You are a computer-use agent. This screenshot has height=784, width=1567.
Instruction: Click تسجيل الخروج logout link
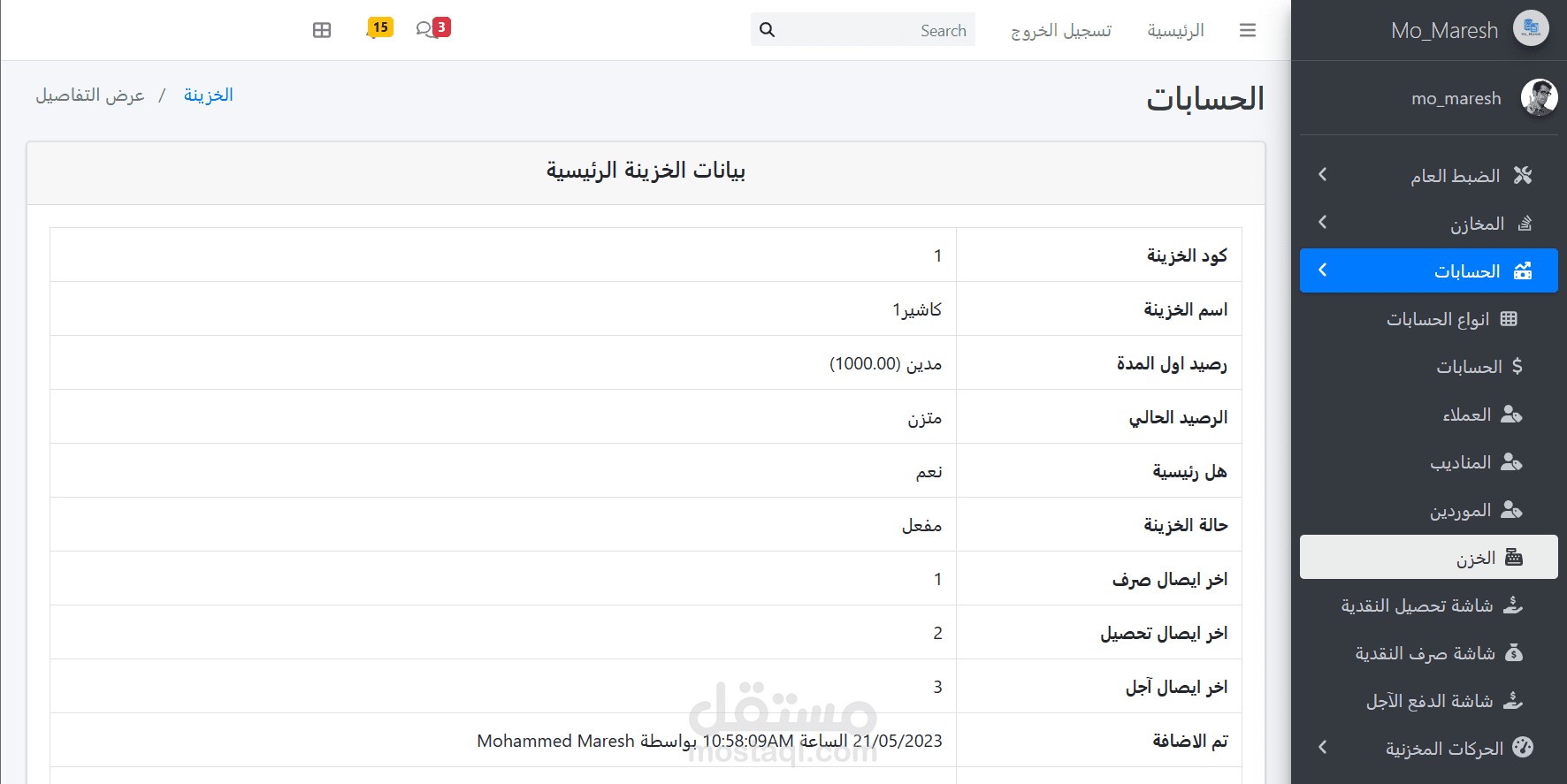1061,30
